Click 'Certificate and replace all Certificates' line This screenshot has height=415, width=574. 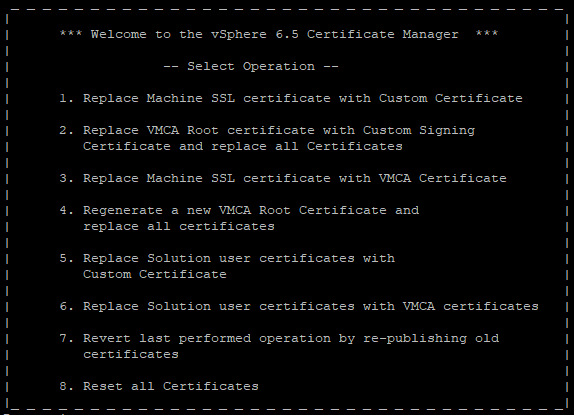pyautogui.click(x=242, y=146)
